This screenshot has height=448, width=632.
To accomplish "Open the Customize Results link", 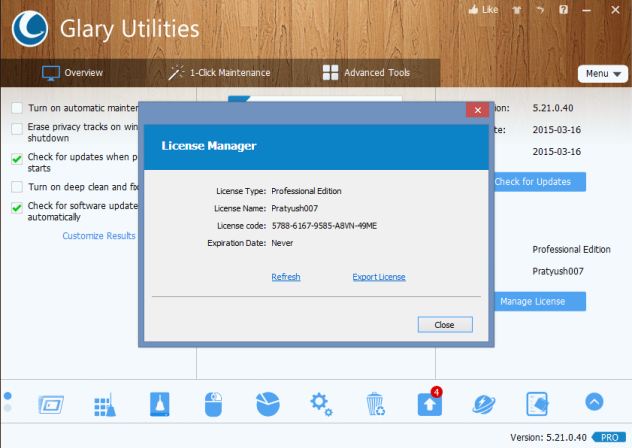I will [99, 236].
